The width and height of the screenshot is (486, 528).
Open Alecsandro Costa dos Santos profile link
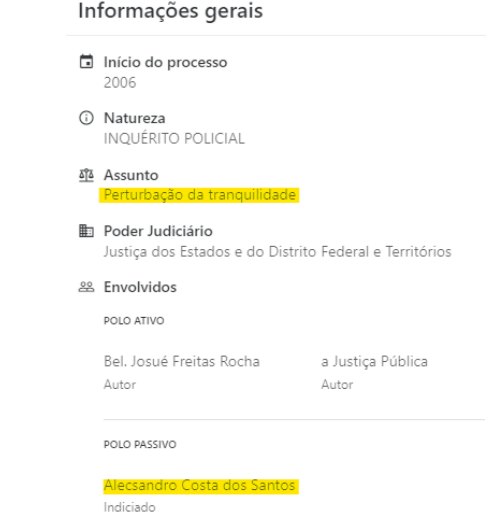coord(199,486)
